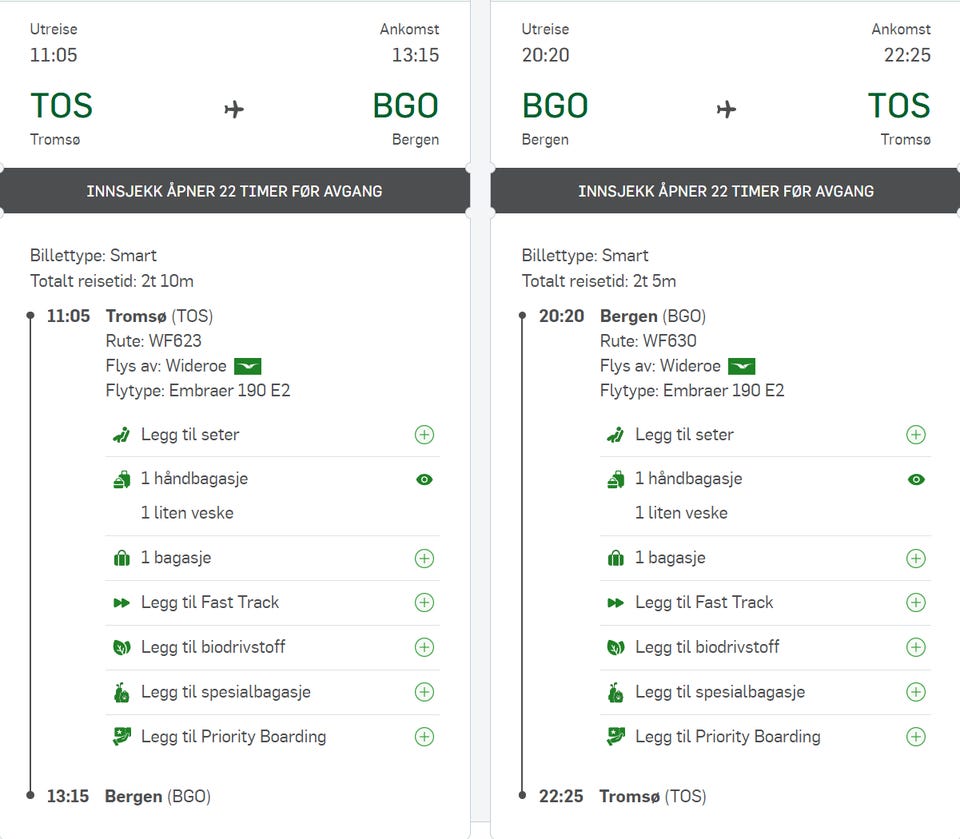The width and height of the screenshot is (960, 839).
Task: Add checked baggage plus on WF630
Action: point(915,558)
